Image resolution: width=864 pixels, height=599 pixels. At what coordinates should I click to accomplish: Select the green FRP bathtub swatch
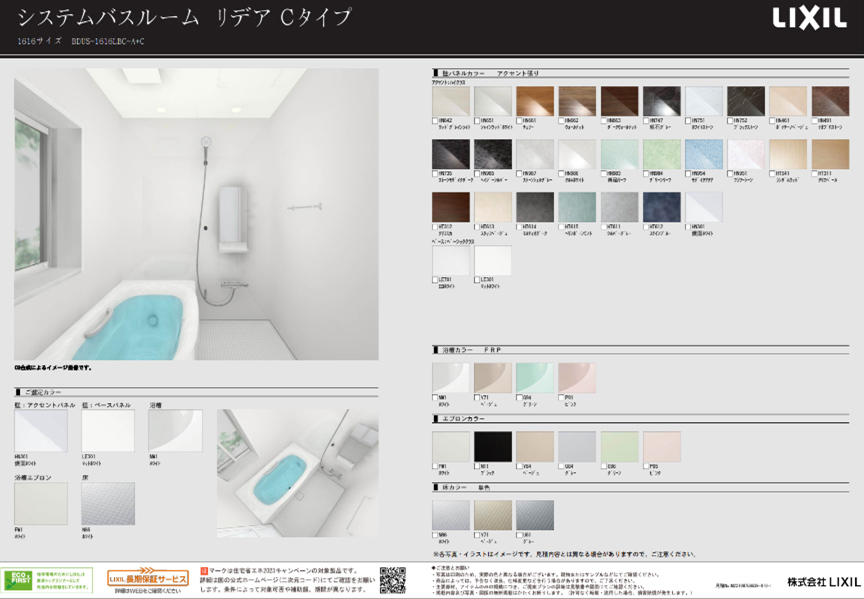tap(535, 378)
